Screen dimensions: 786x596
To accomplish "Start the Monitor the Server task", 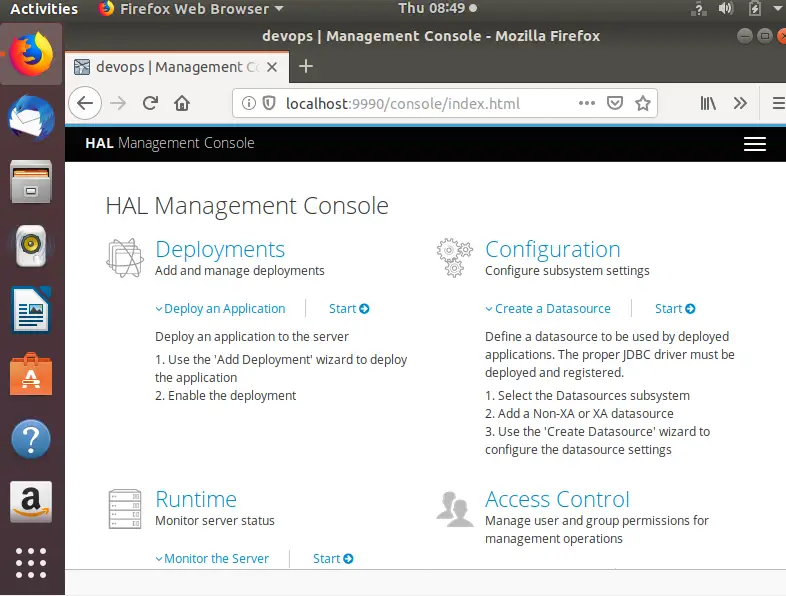I will pos(333,558).
